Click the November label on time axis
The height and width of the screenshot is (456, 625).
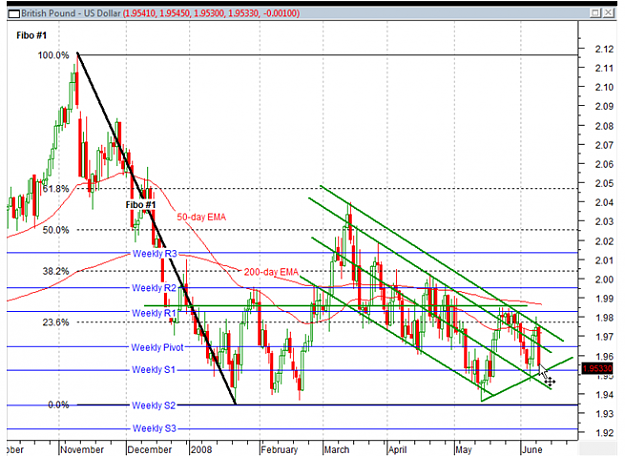82,450
